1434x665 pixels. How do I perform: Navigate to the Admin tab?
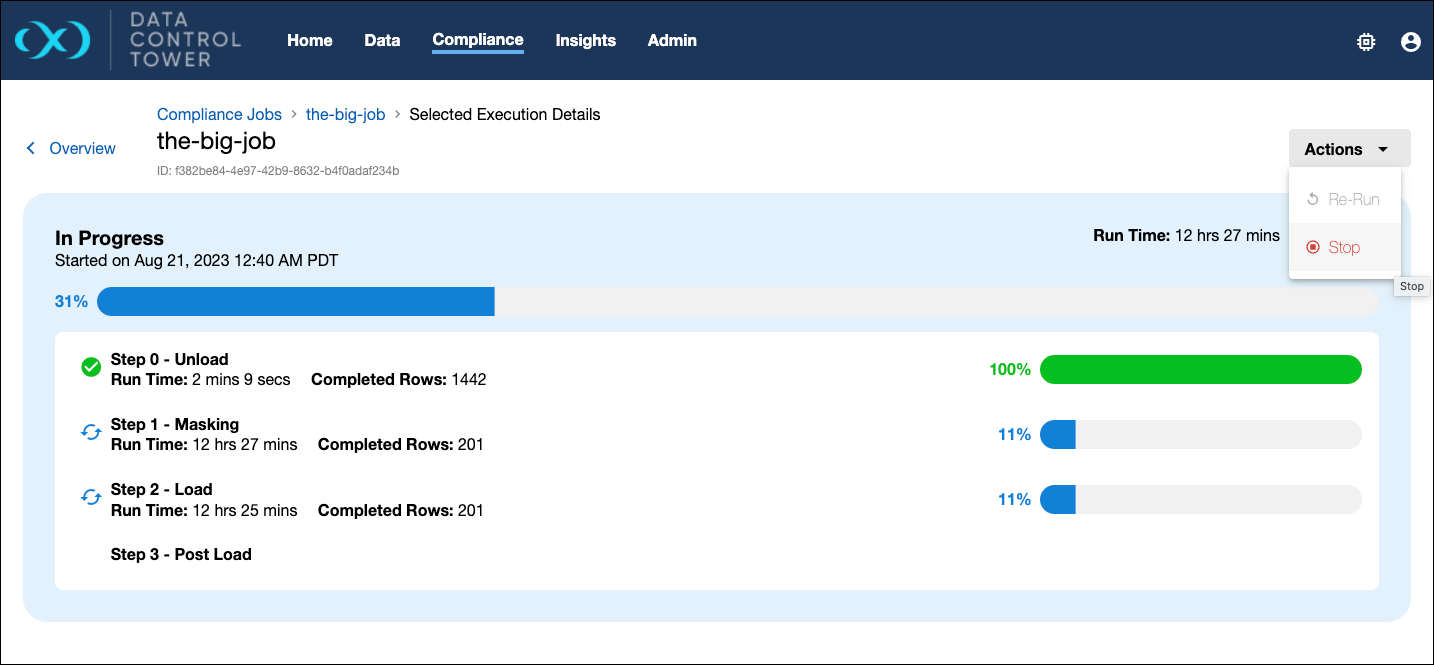672,40
